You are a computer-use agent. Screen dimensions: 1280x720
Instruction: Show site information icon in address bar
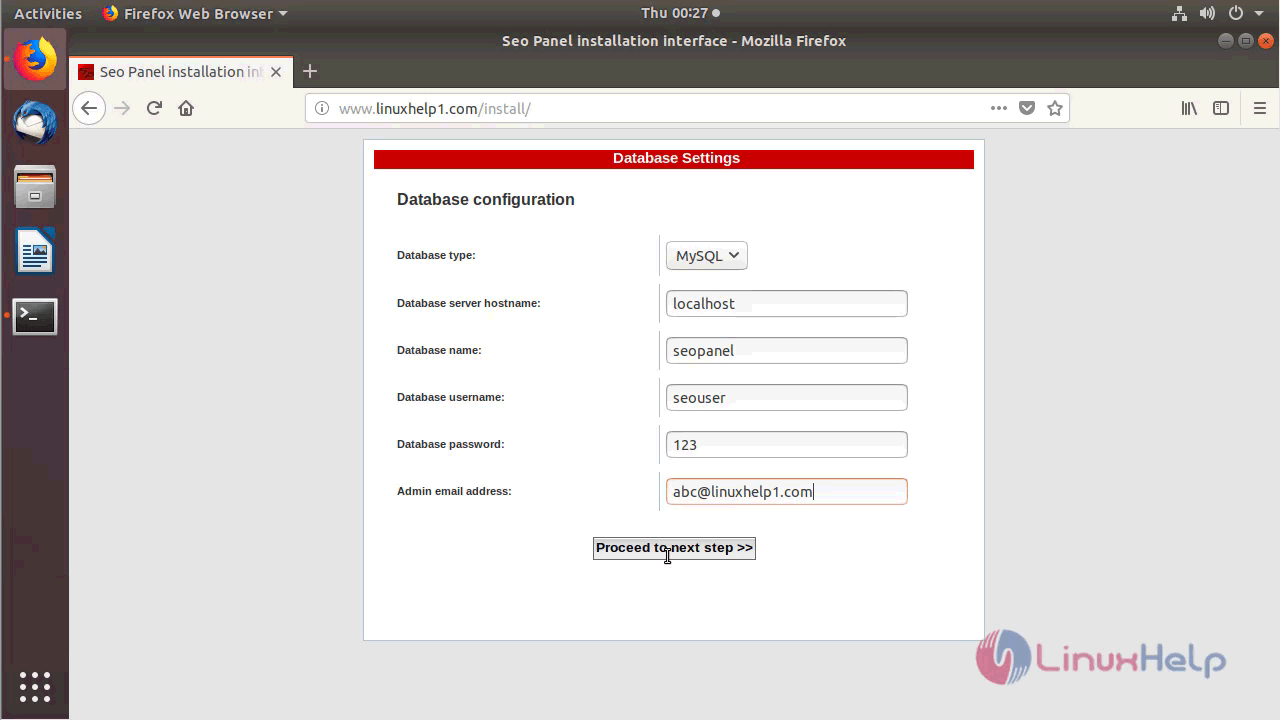(322, 108)
